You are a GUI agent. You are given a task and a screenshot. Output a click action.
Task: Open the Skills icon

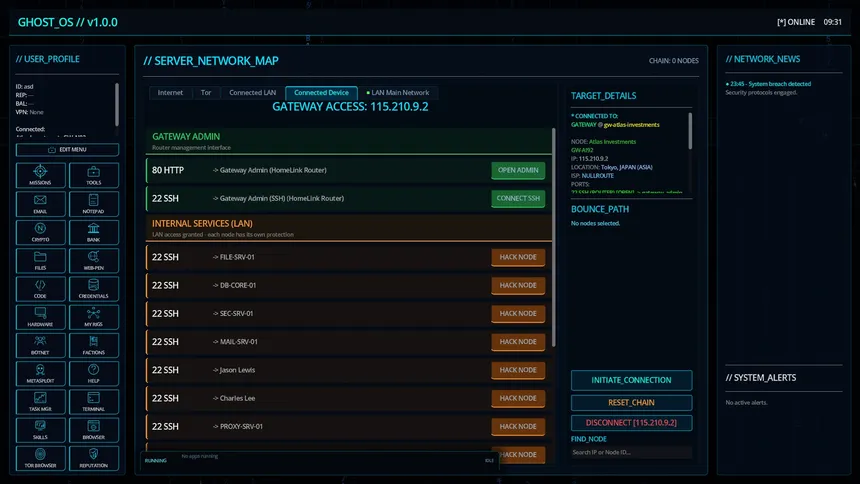tap(40, 430)
